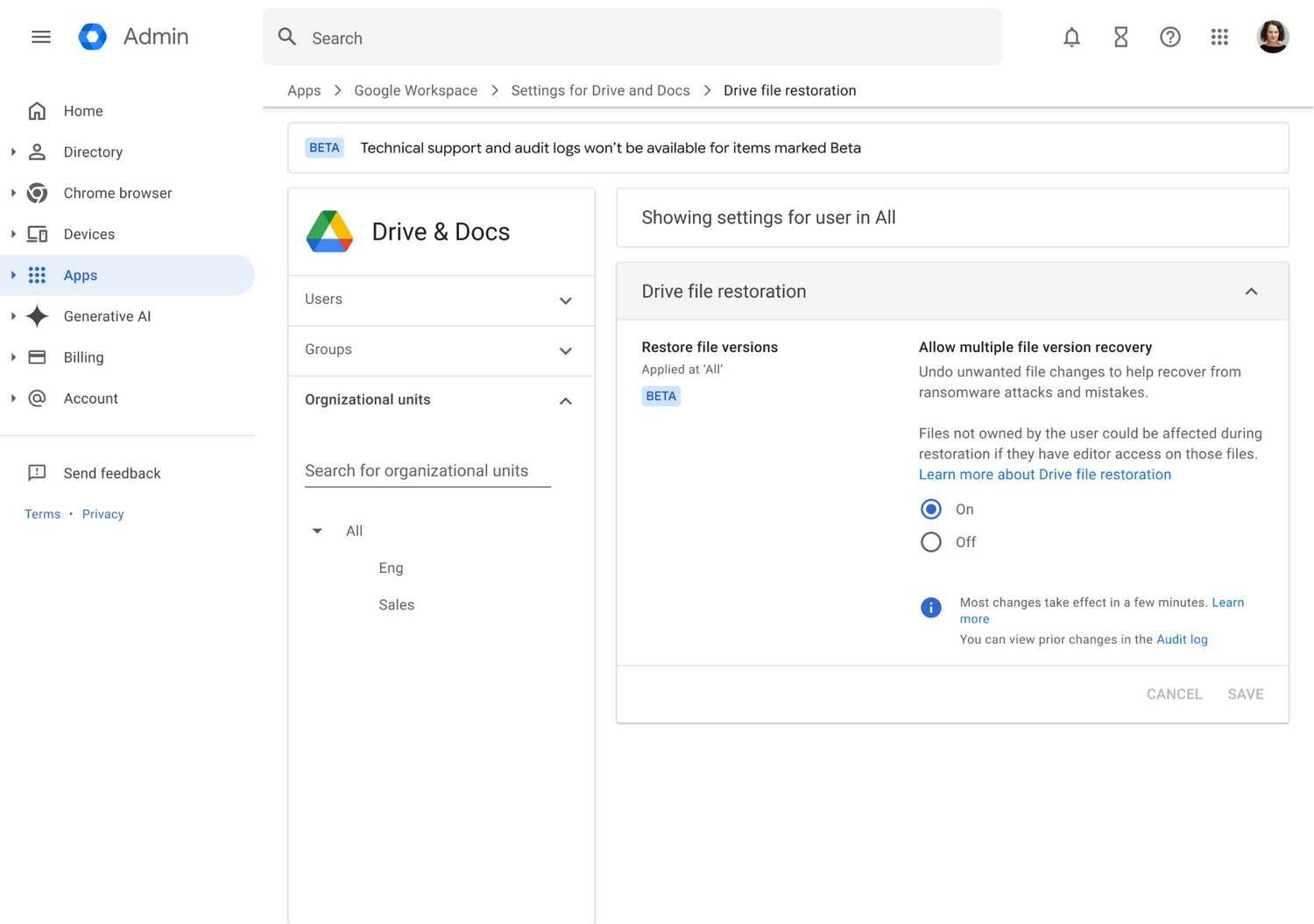Check pending tasks via the hourglass icon
Image resolution: width=1314 pixels, height=924 pixels.
(1120, 37)
